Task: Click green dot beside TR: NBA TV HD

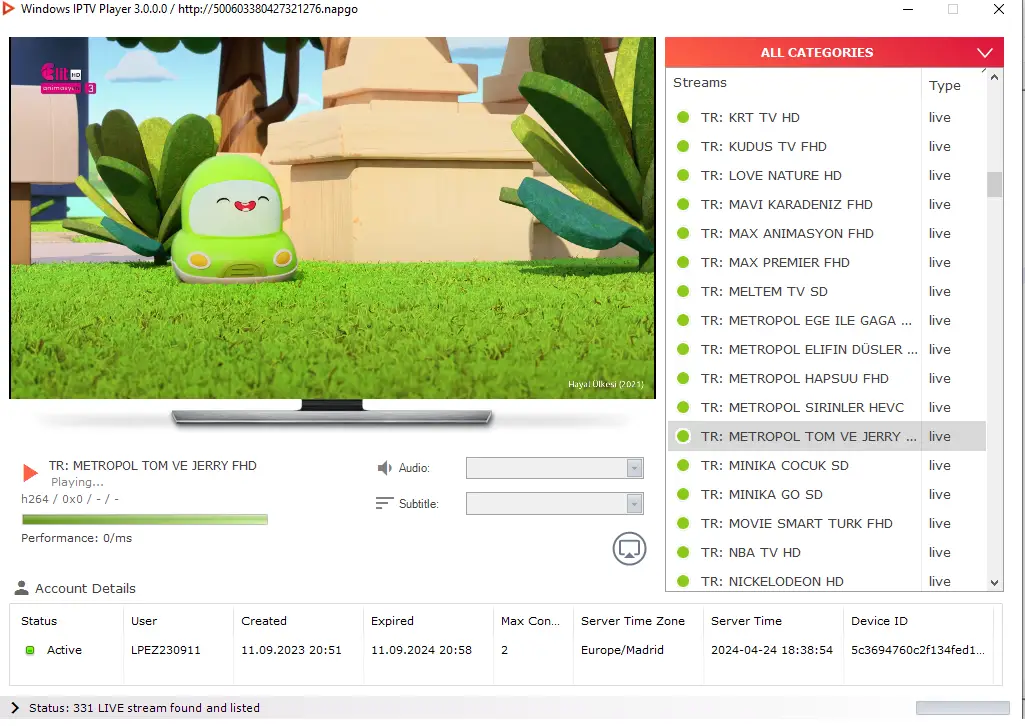Action: point(683,552)
